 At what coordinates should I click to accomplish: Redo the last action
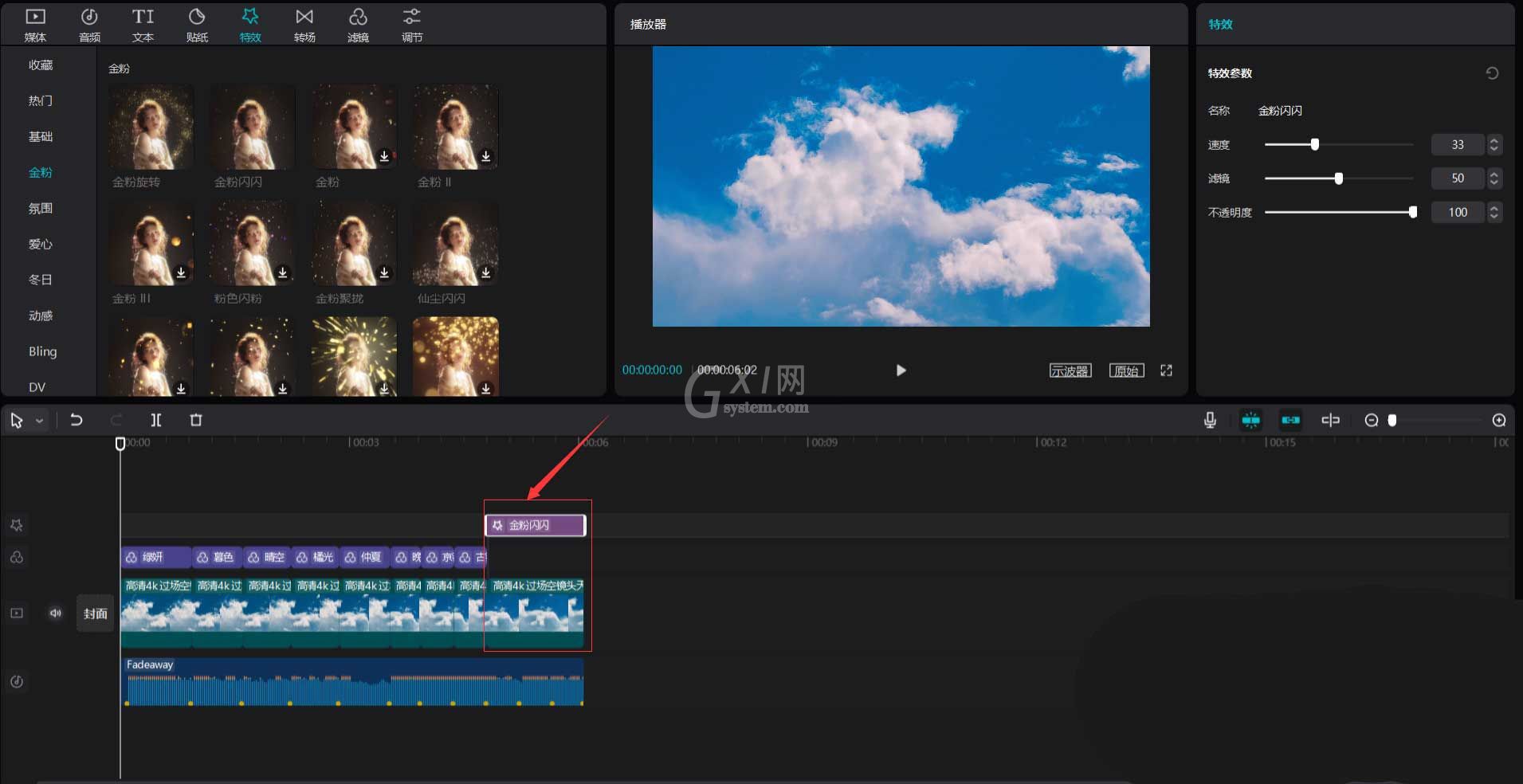[116, 420]
